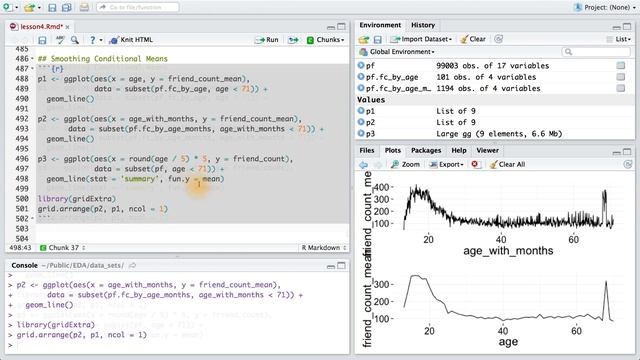The width and height of the screenshot is (640, 360).
Task: Close the lesson4.Rmd tab
Action: [67, 27]
